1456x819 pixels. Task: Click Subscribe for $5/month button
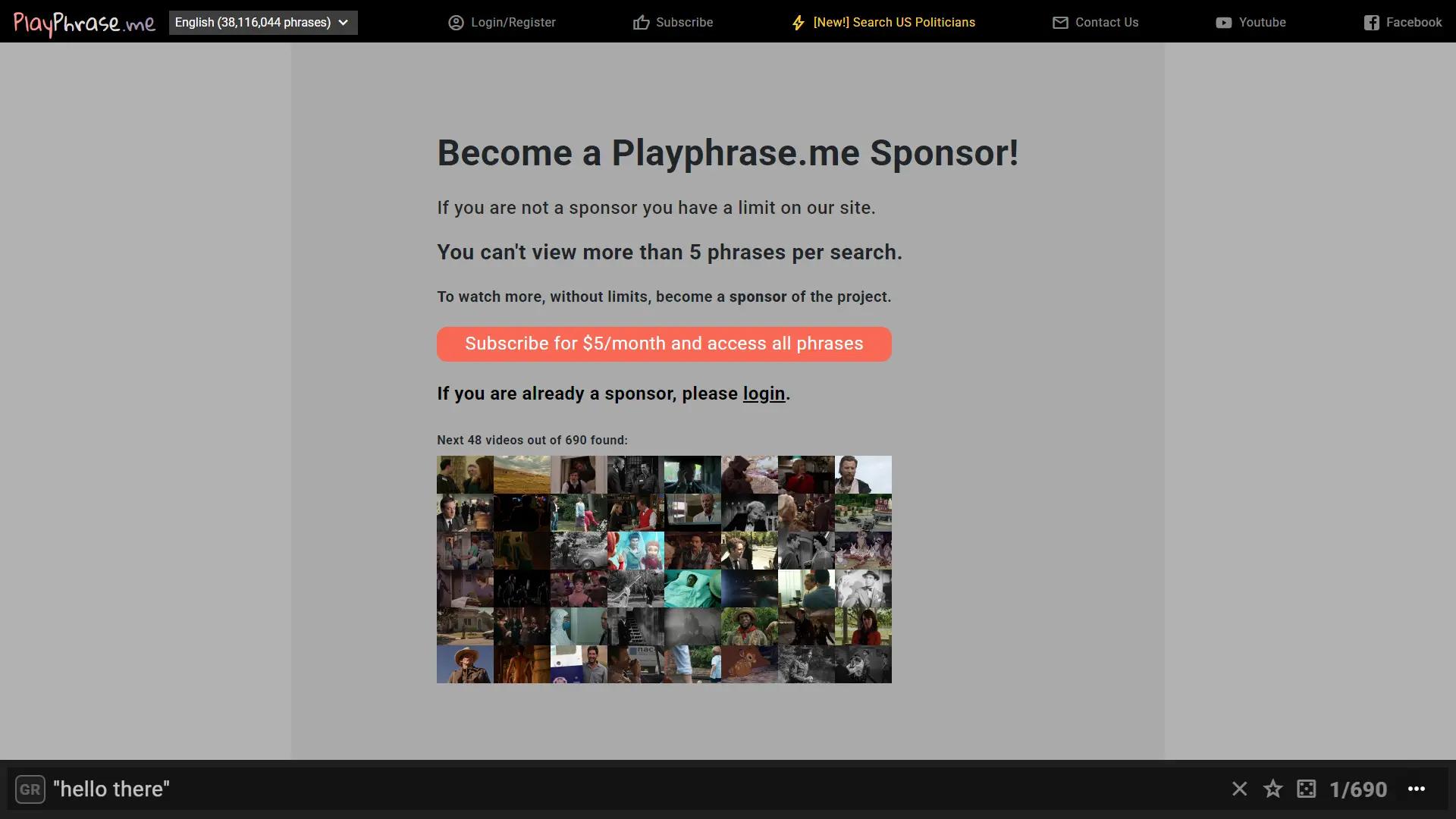click(x=664, y=344)
